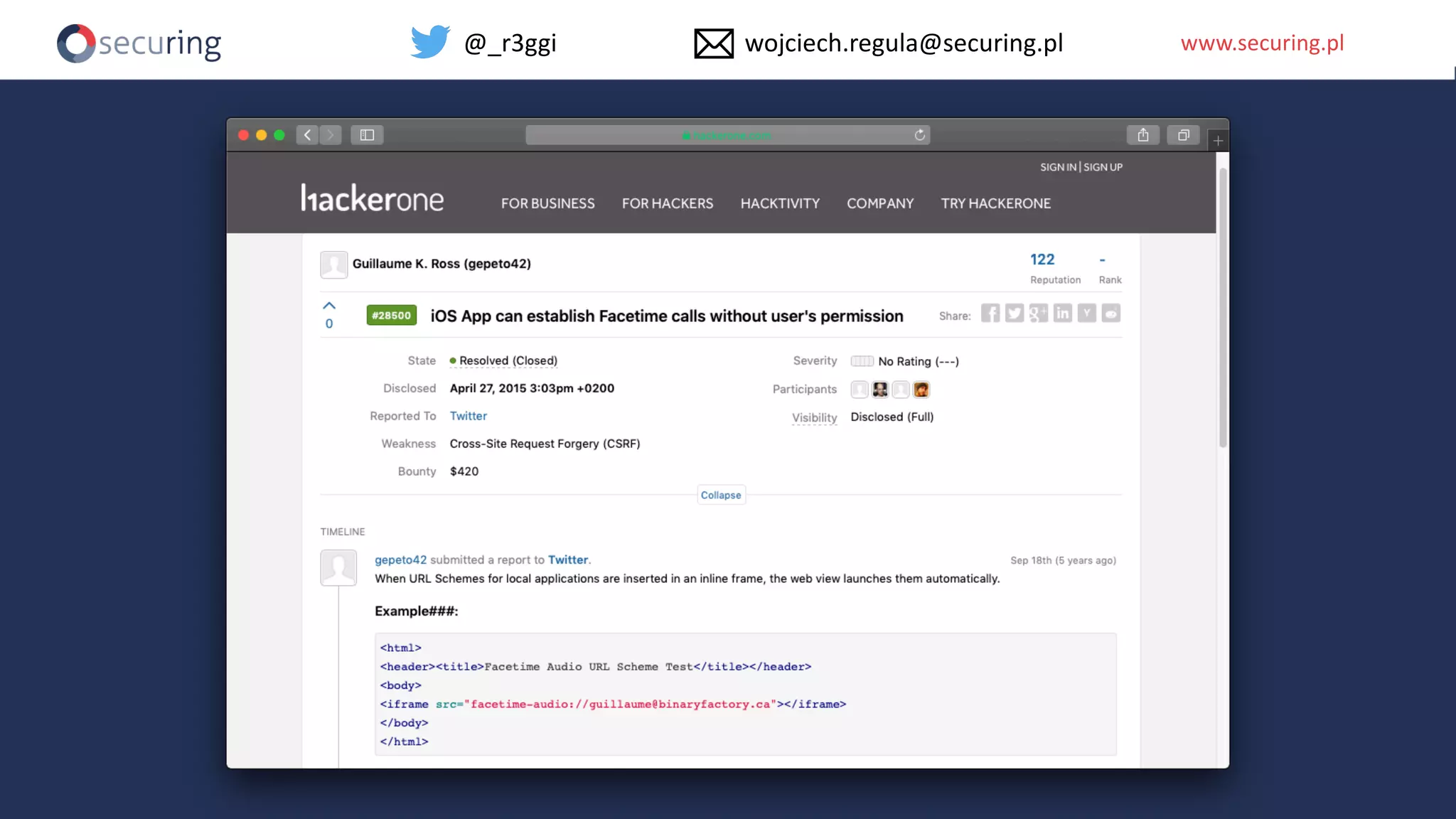This screenshot has width=1456, height=819.
Task: Click the Twitter link in the timeline entry
Action: pos(568,560)
